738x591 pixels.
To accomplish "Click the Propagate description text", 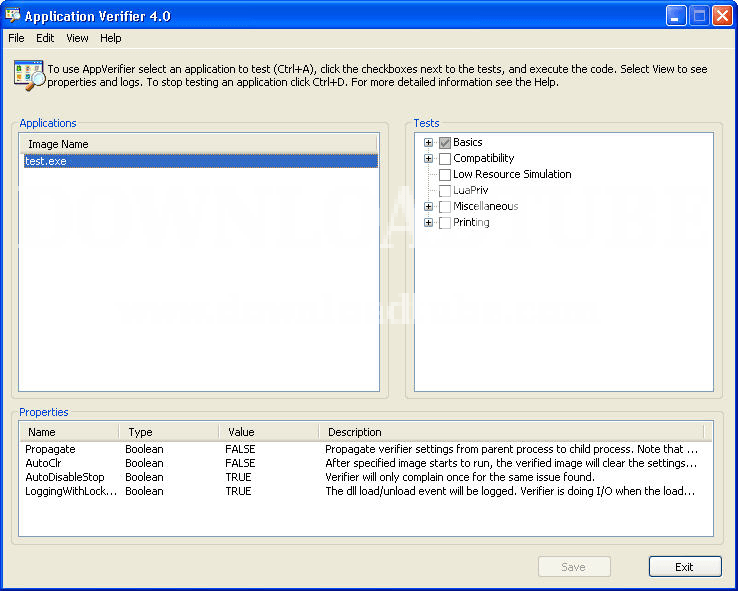I will 512,449.
